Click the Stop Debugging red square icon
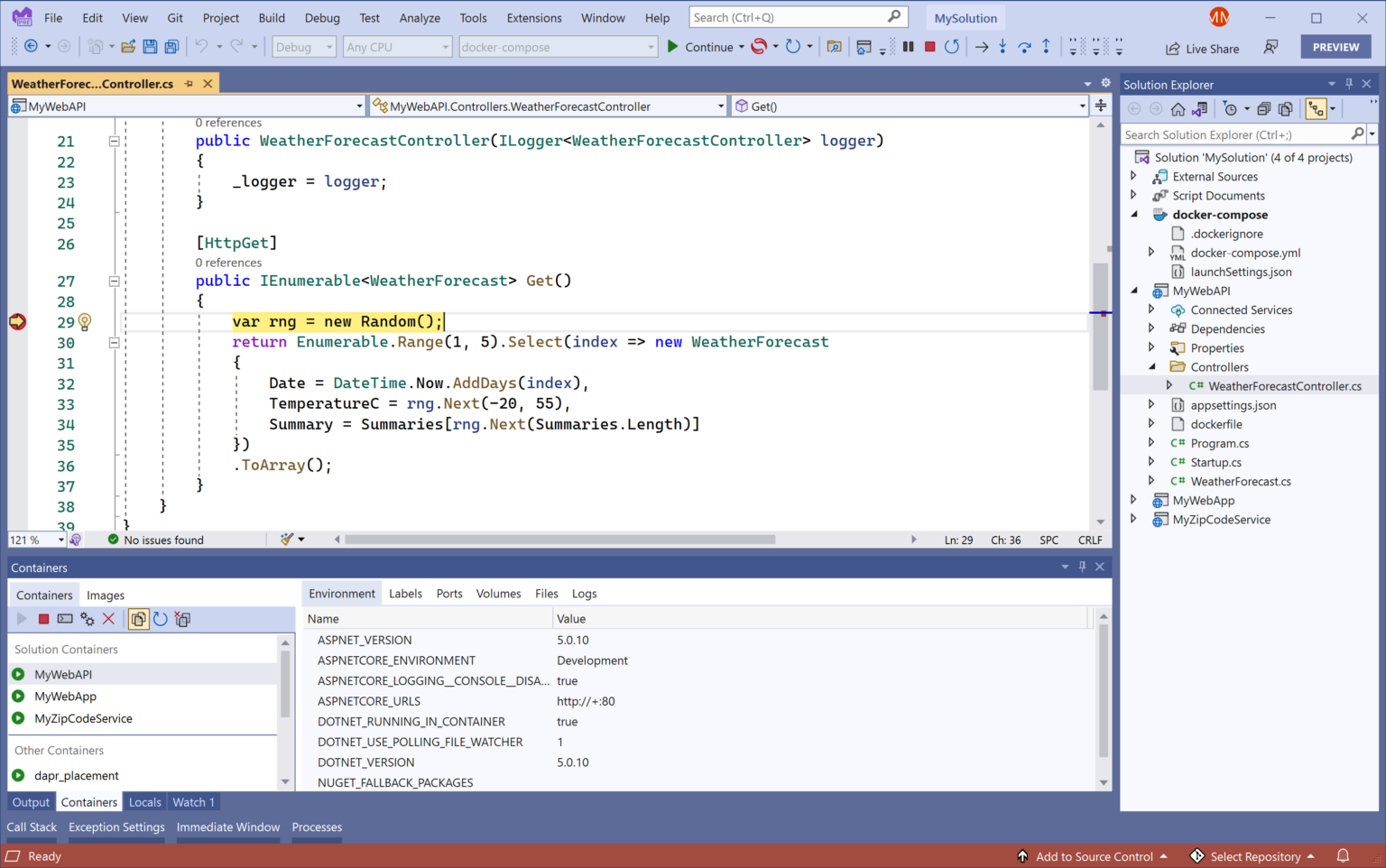This screenshot has width=1386, height=868. (929, 46)
